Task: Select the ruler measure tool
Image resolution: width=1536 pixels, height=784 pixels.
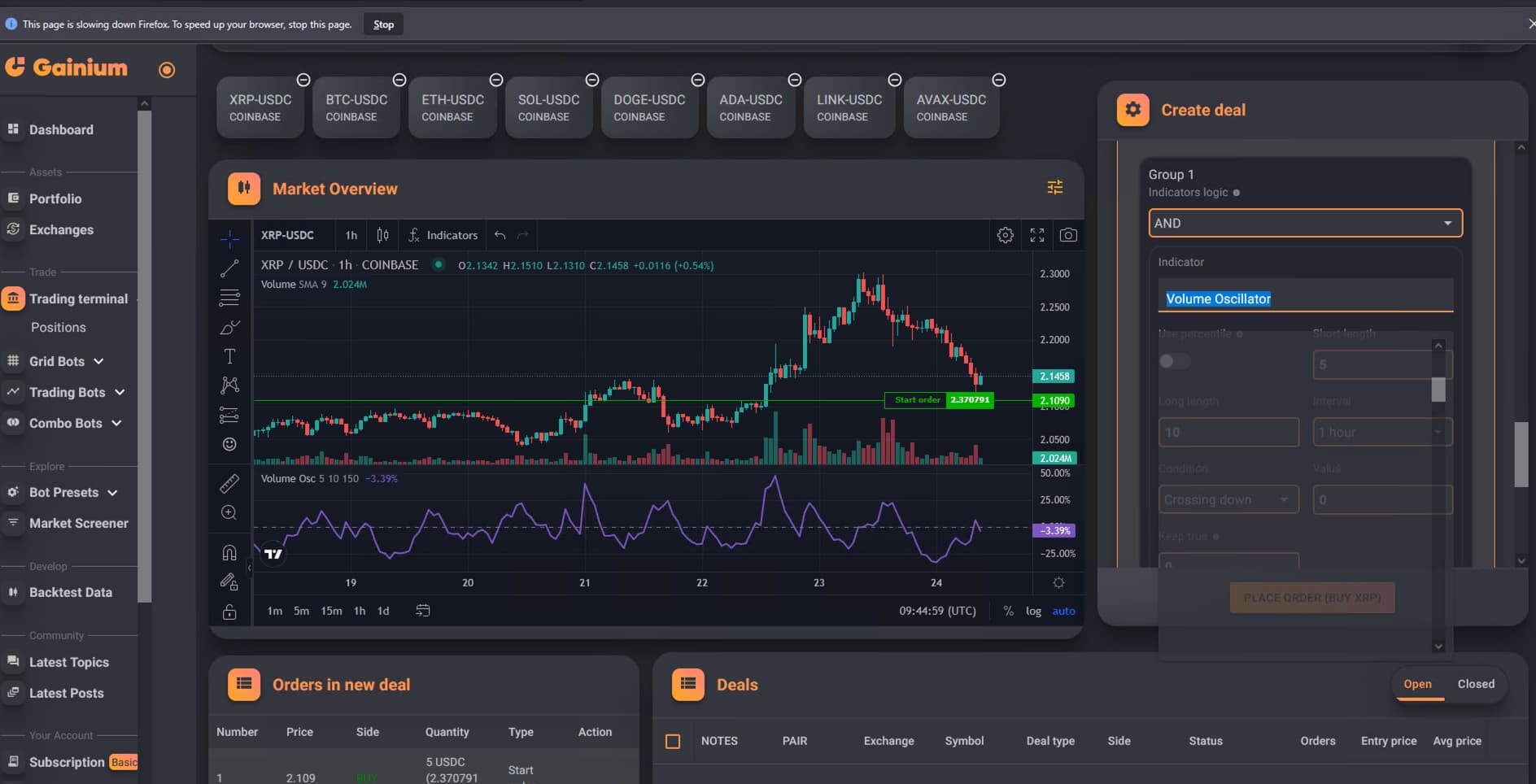Action: click(230, 484)
